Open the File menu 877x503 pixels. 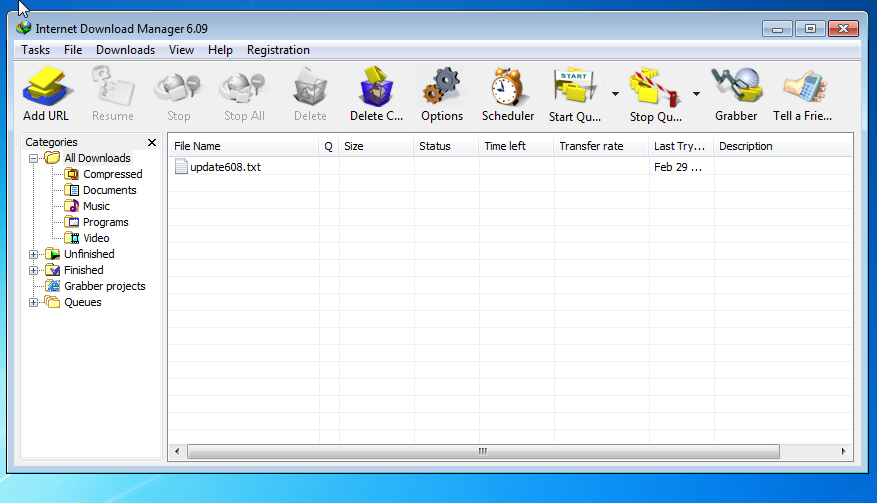[73, 50]
